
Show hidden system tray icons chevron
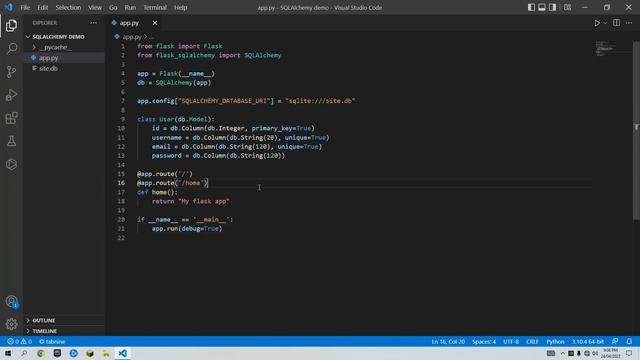tap(562, 353)
